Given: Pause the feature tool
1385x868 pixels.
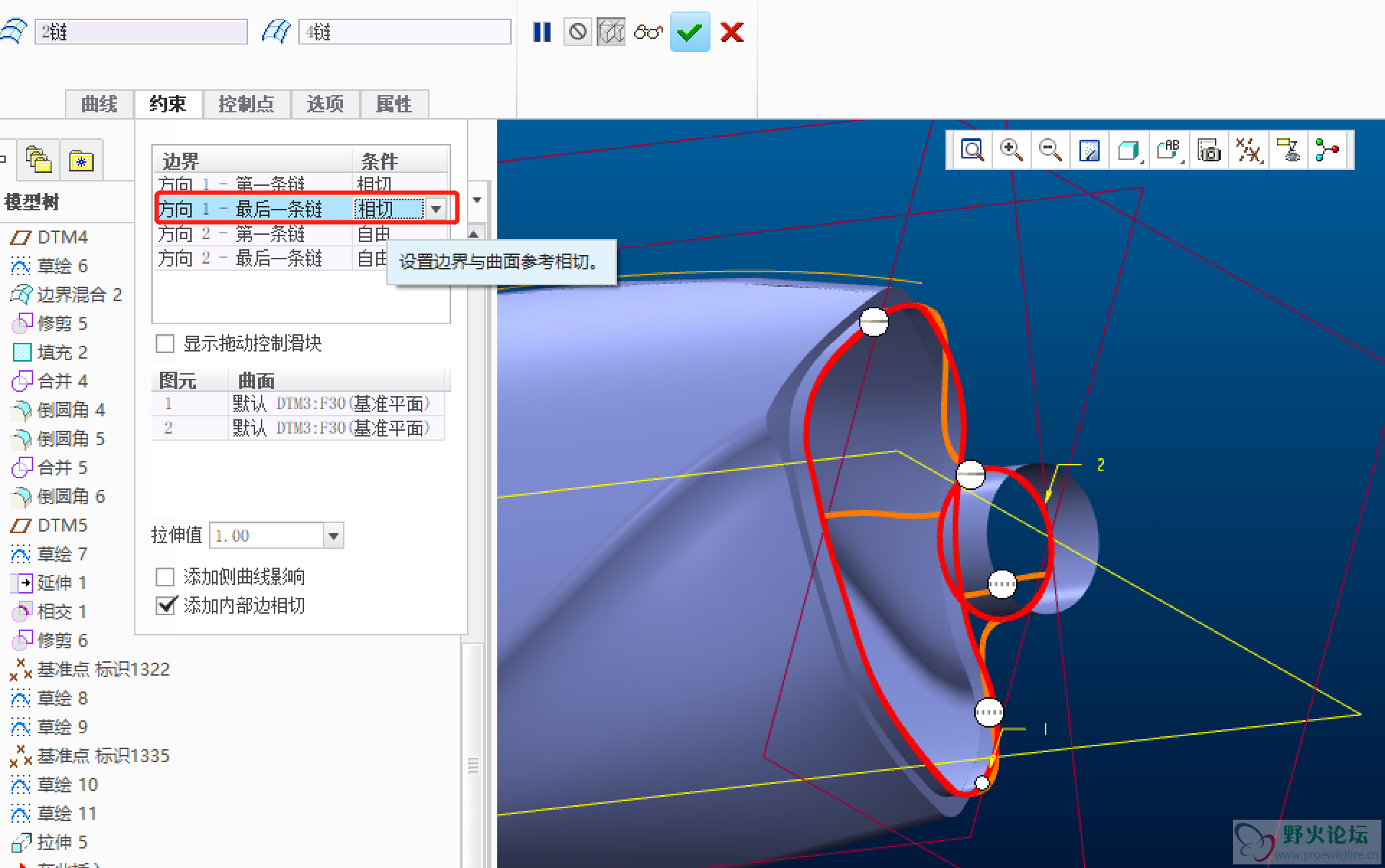Looking at the screenshot, I should tap(542, 32).
